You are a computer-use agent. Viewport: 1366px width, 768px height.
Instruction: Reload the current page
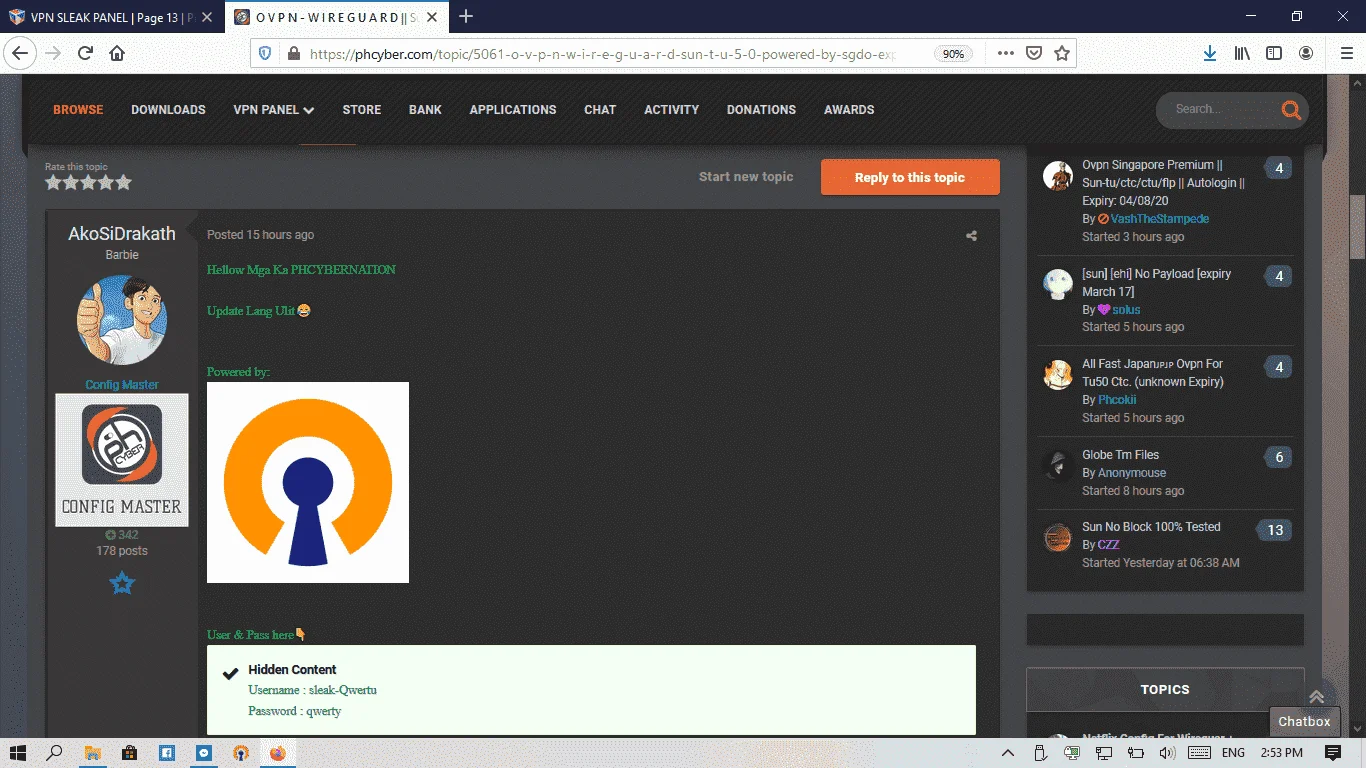click(86, 53)
